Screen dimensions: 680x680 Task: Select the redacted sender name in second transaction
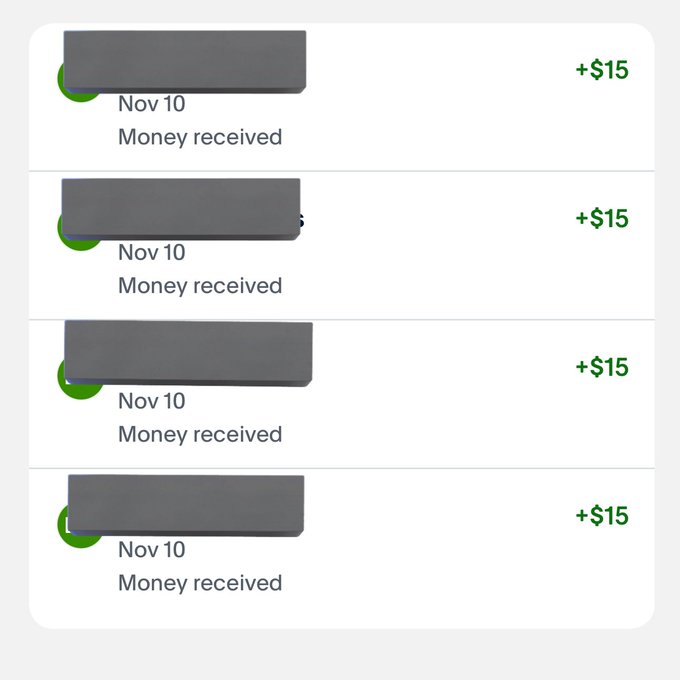pyautogui.click(x=181, y=209)
